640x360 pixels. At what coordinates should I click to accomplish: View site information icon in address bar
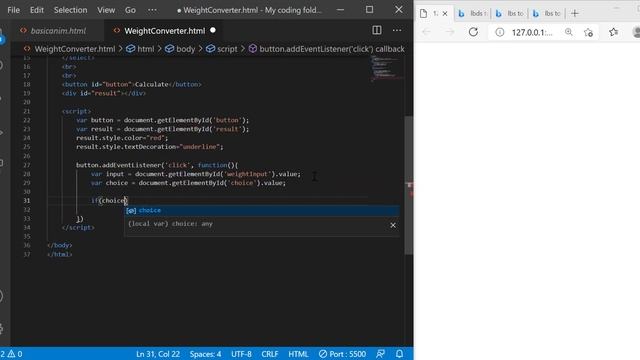pyautogui.click(x=500, y=32)
